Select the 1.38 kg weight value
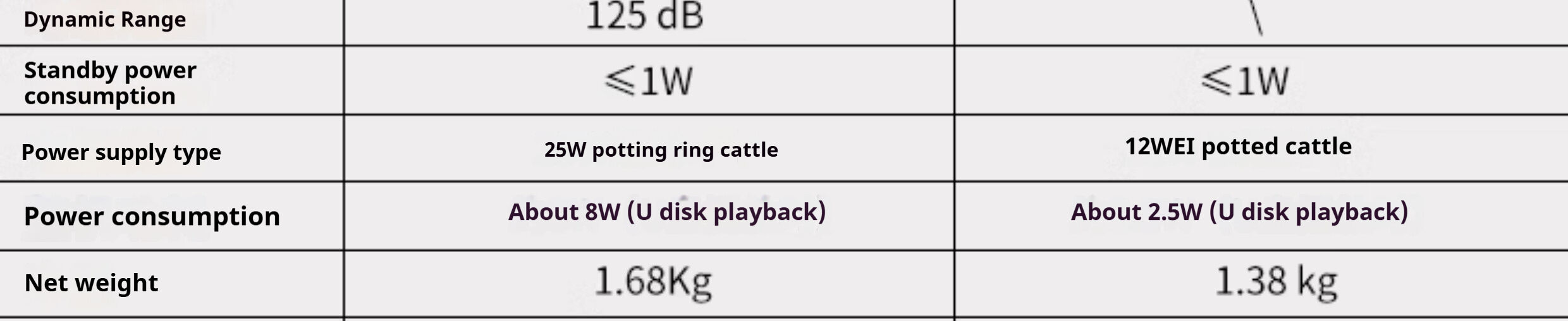 coord(1276,281)
